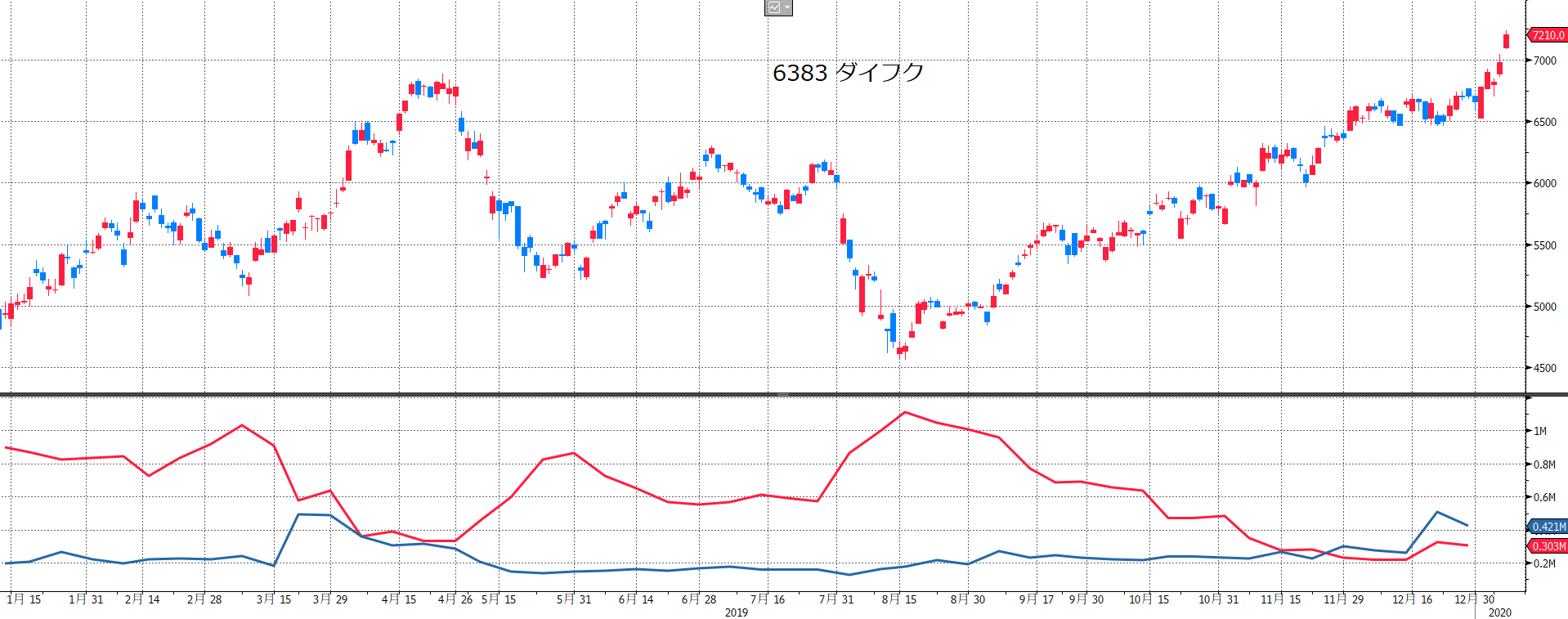
Task: Click the blue 0.421M value tag
Action: pos(1548,527)
